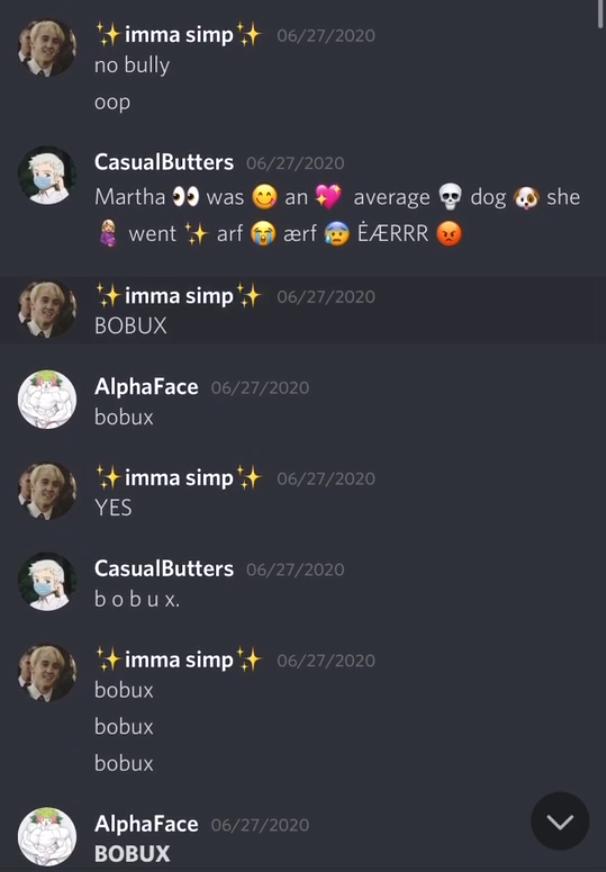Open CasualButters username above 'b o b u x.'
Image resolution: width=606 pixels, height=872 pixels.
pos(164,568)
